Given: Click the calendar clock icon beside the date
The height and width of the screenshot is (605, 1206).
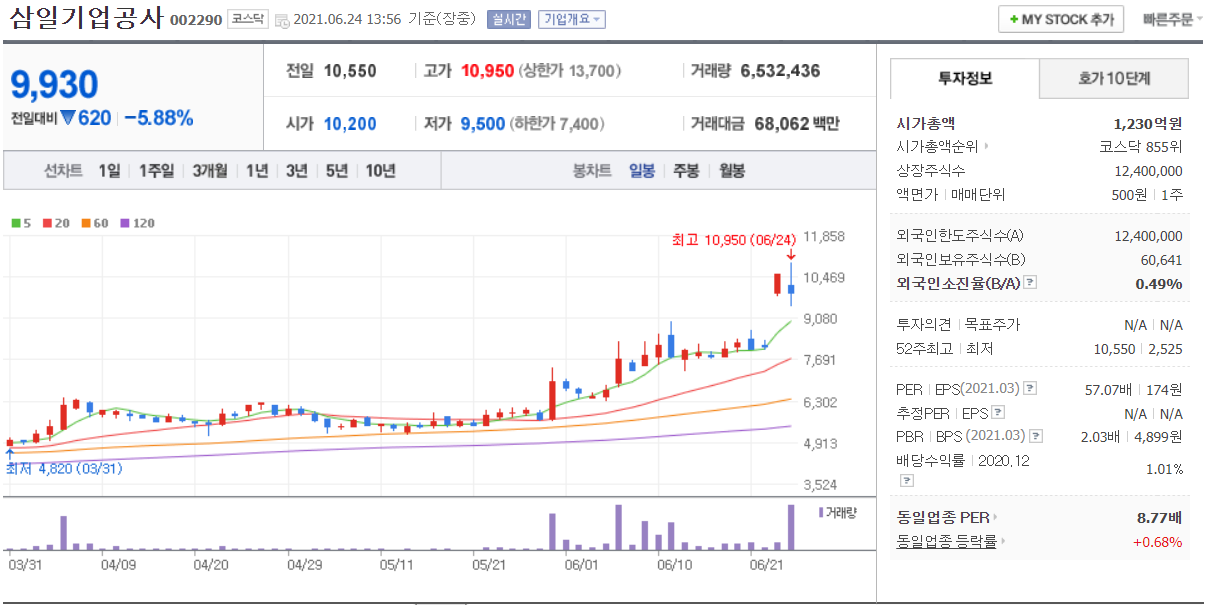Looking at the screenshot, I should pyautogui.click(x=281, y=20).
